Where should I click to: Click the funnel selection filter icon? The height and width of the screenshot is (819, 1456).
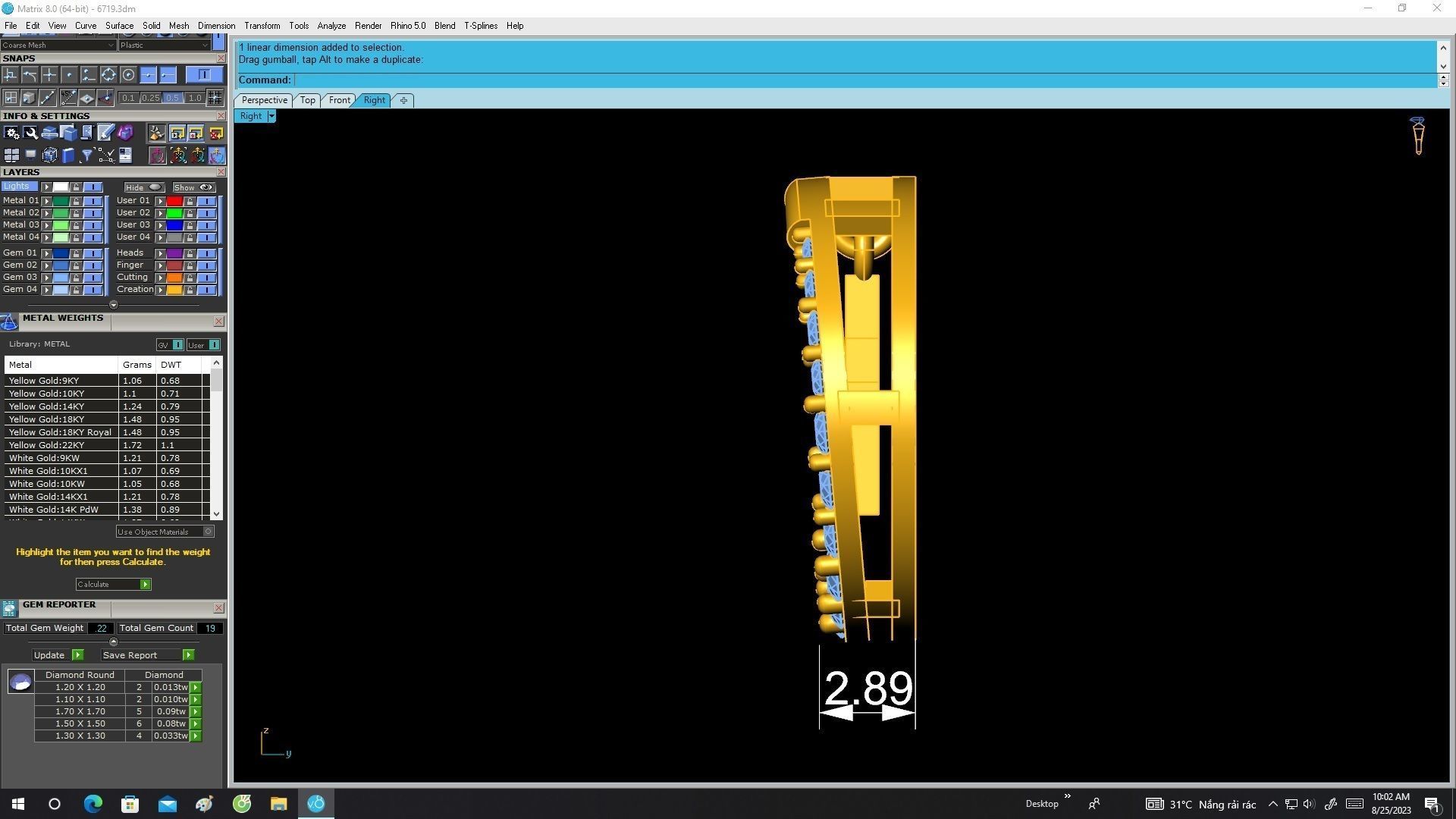86,155
